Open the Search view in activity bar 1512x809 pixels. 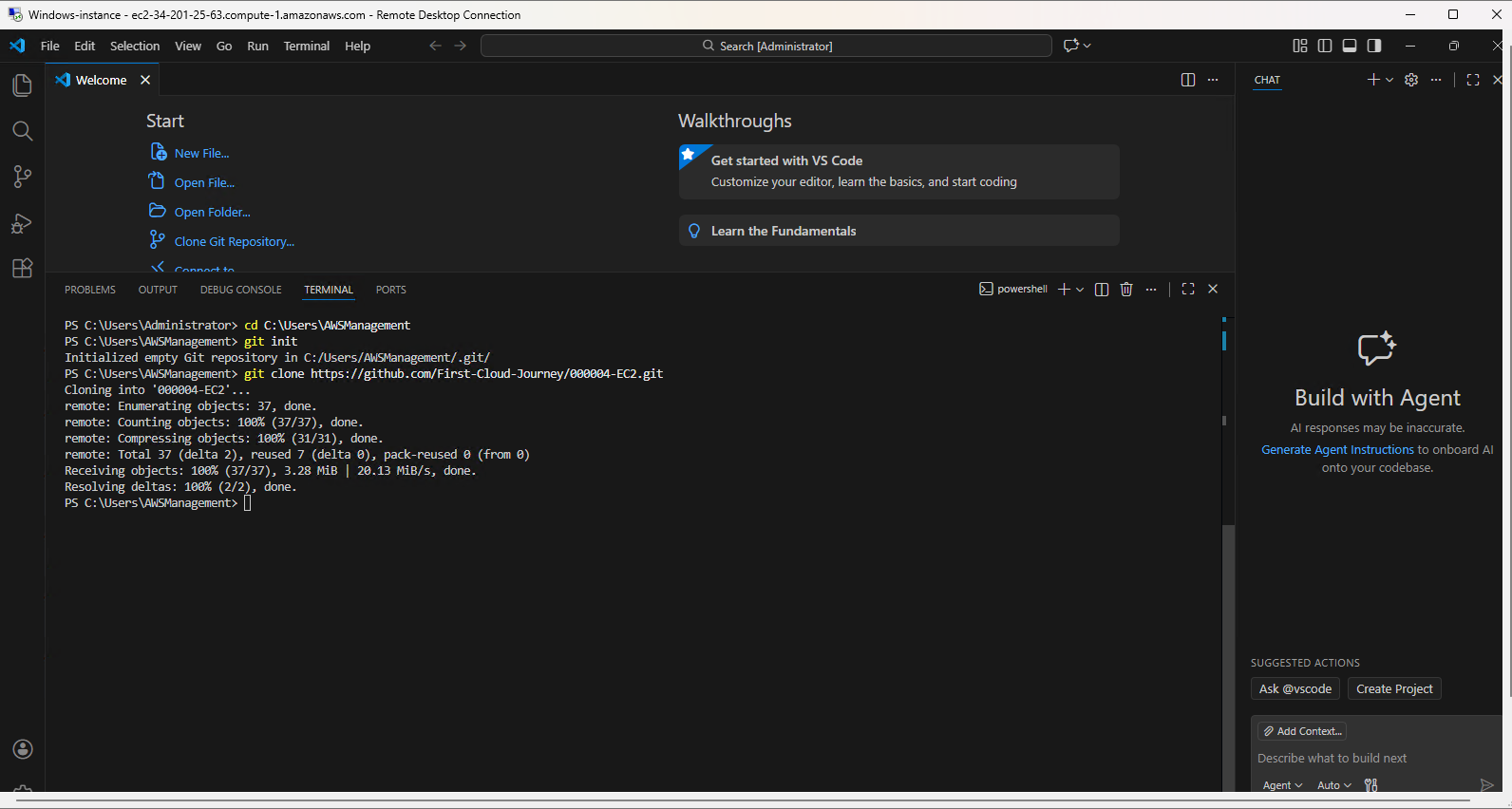point(23,131)
